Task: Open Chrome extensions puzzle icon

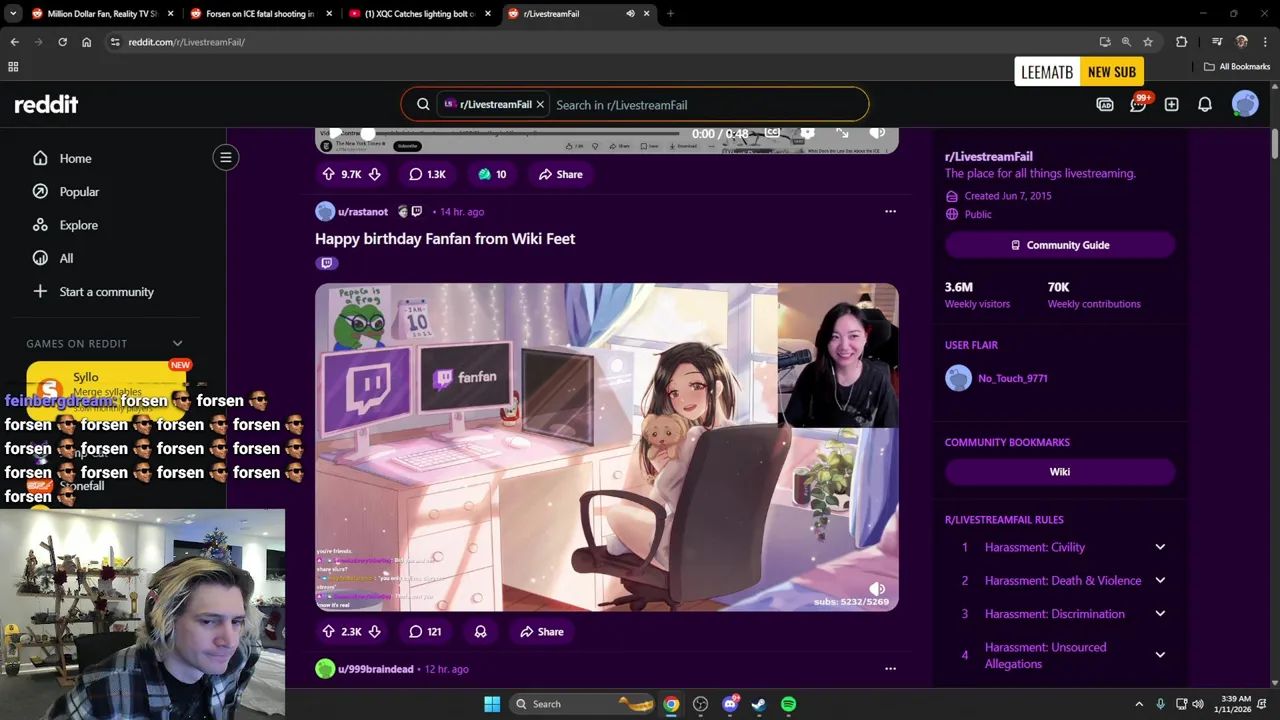Action: (1182, 42)
